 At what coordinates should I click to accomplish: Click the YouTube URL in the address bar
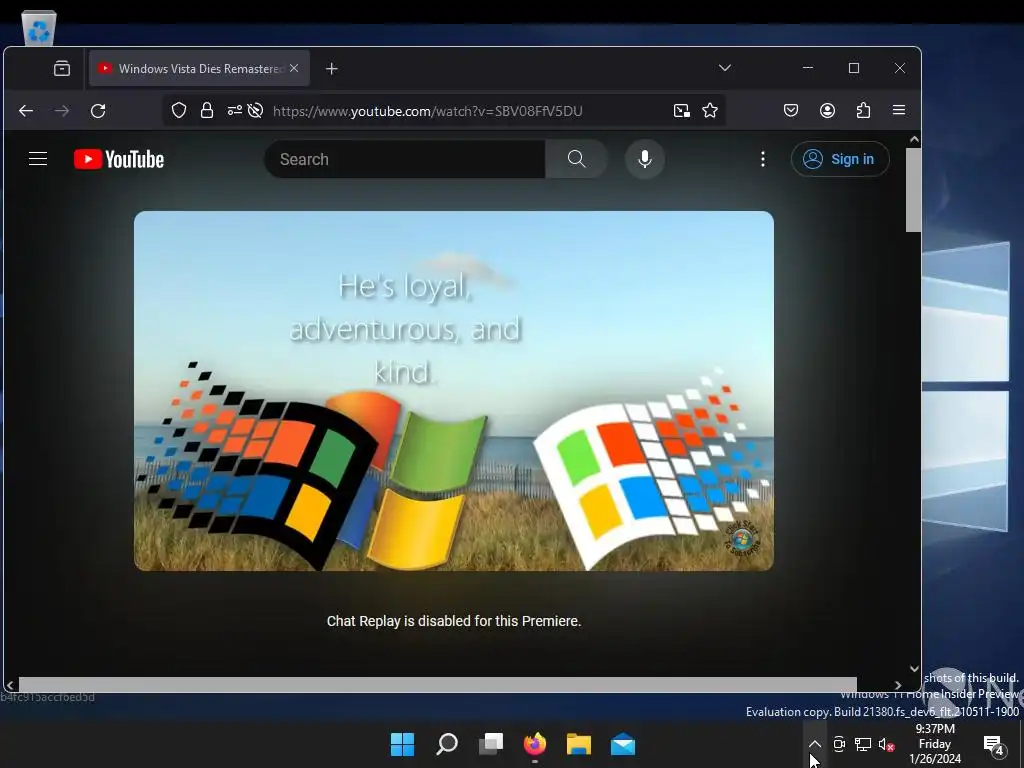[428, 111]
